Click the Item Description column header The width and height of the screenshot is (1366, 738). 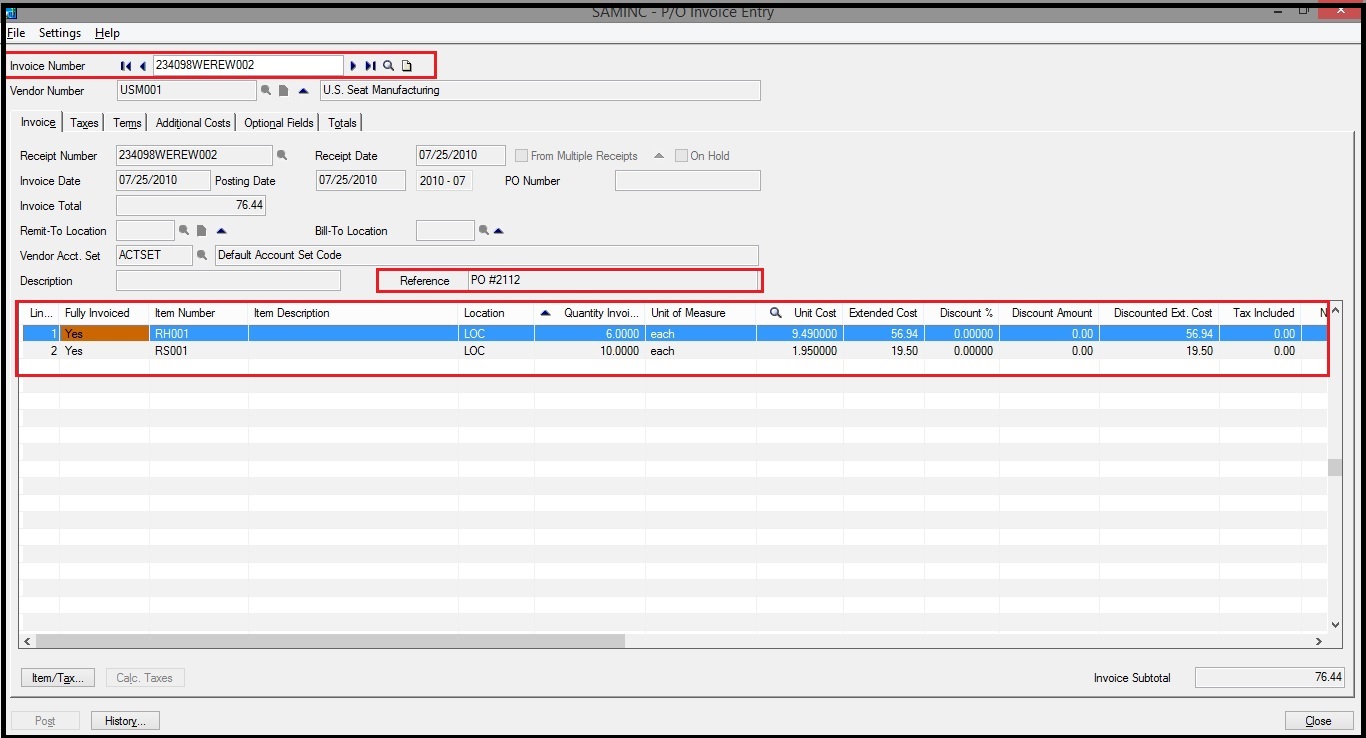pos(353,313)
